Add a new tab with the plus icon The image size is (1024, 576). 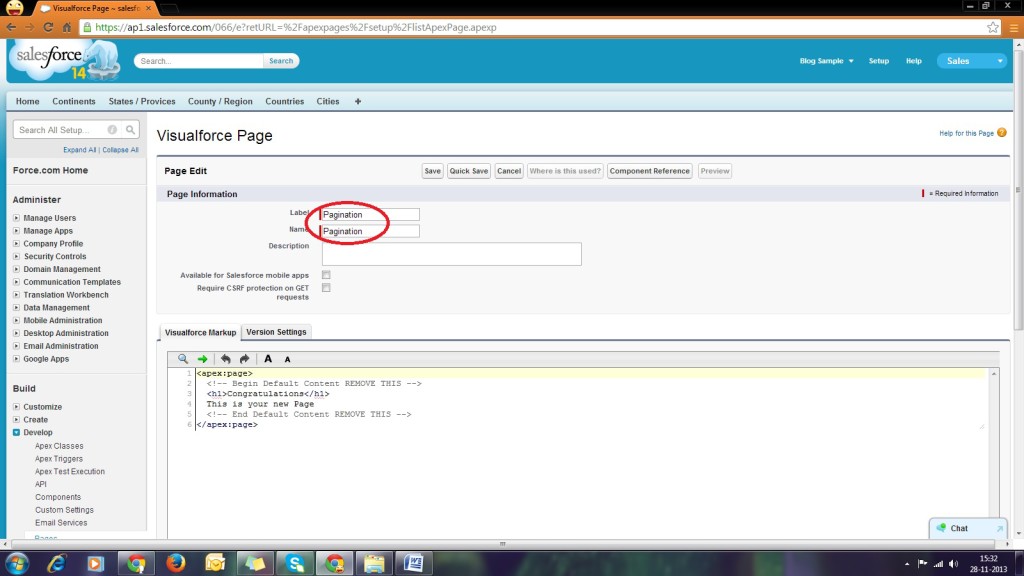point(358,101)
